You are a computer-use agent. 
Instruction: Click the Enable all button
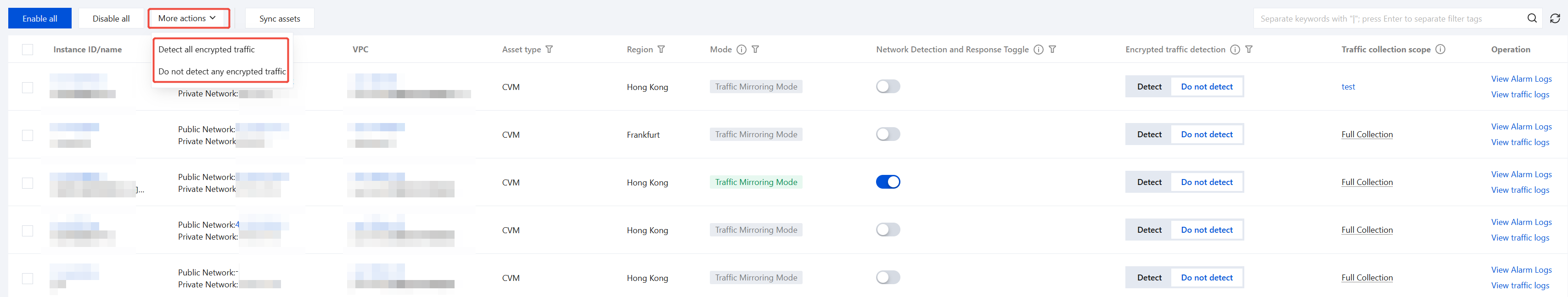39,18
